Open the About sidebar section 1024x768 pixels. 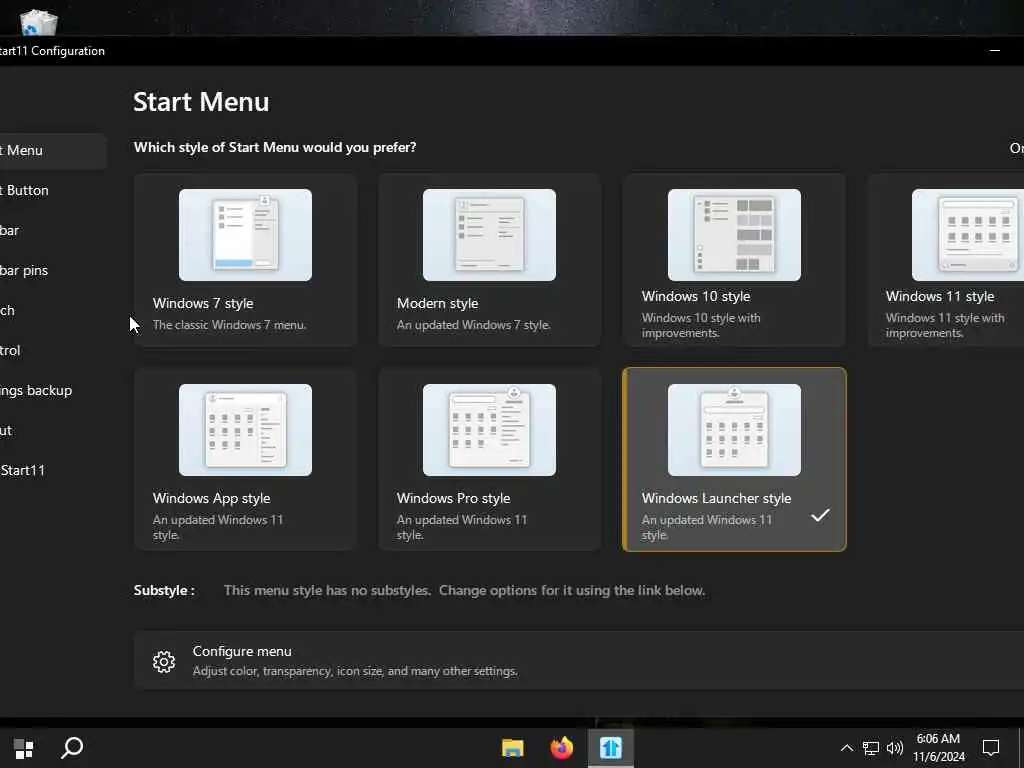(x=52, y=430)
